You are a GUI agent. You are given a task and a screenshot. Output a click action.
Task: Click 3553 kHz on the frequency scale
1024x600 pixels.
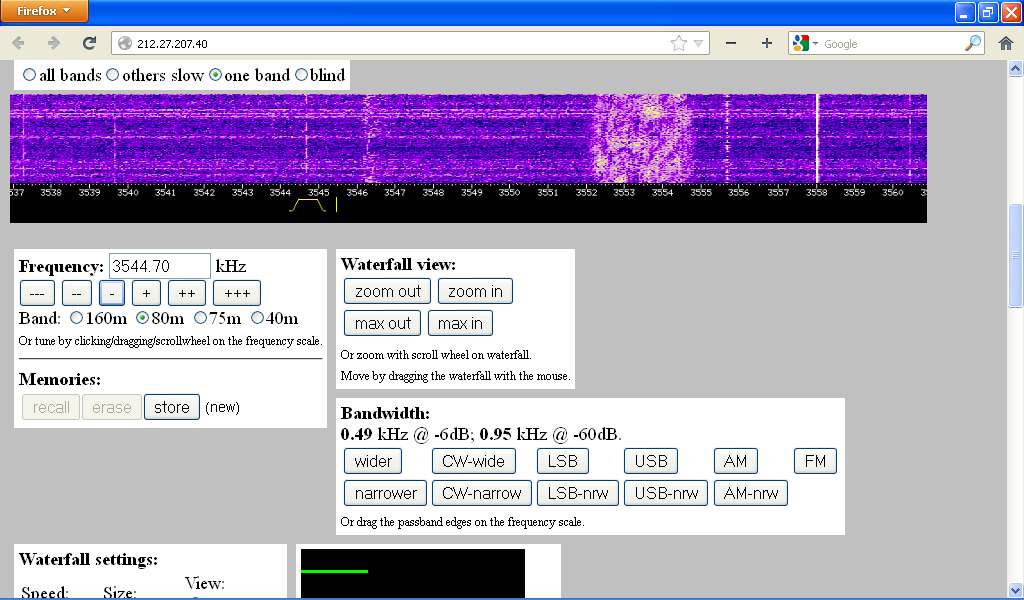pyautogui.click(x=624, y=192)
